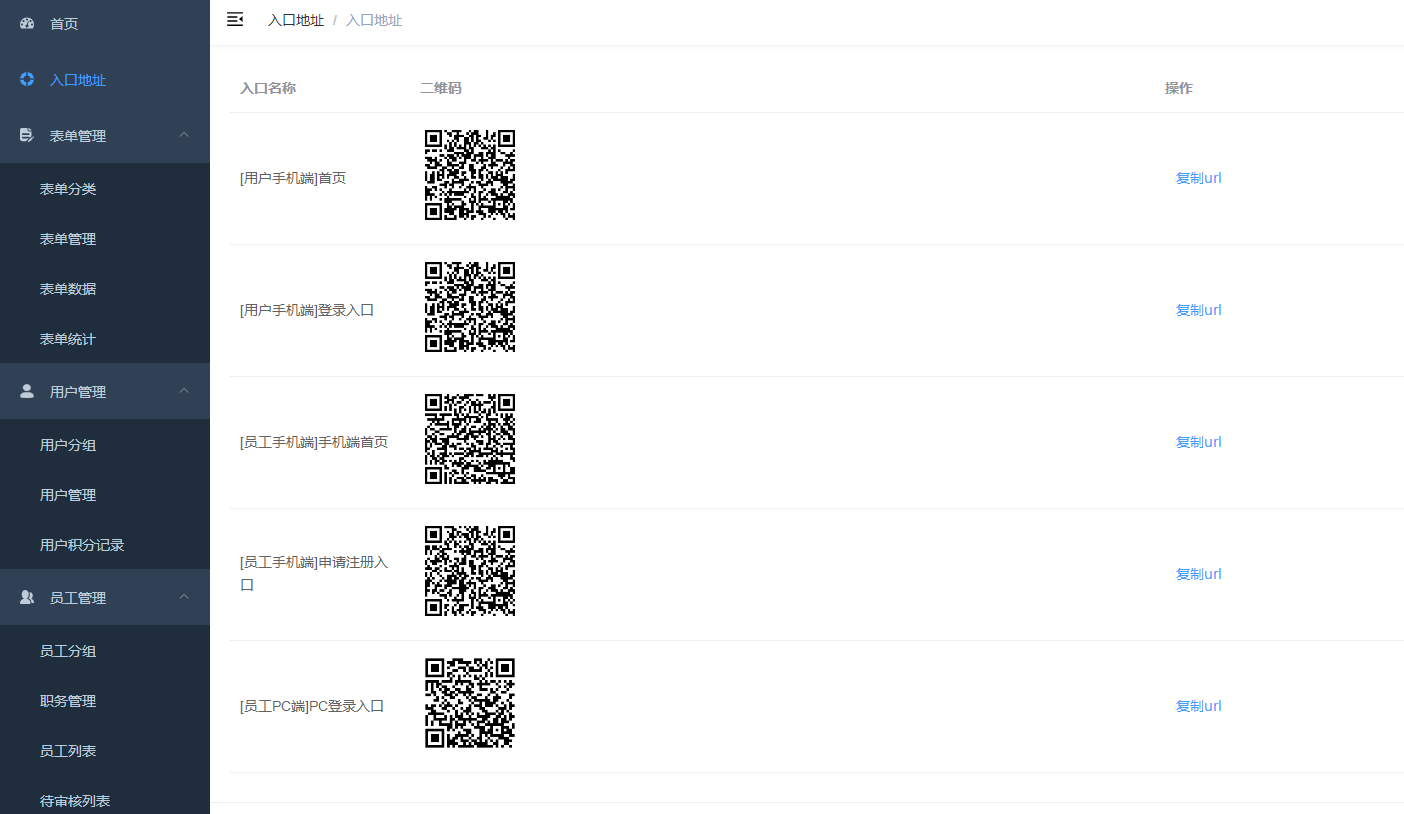Collapse the 表单管理 section chevron
This screenshot has width=1404, height=814.
(183, 135)
